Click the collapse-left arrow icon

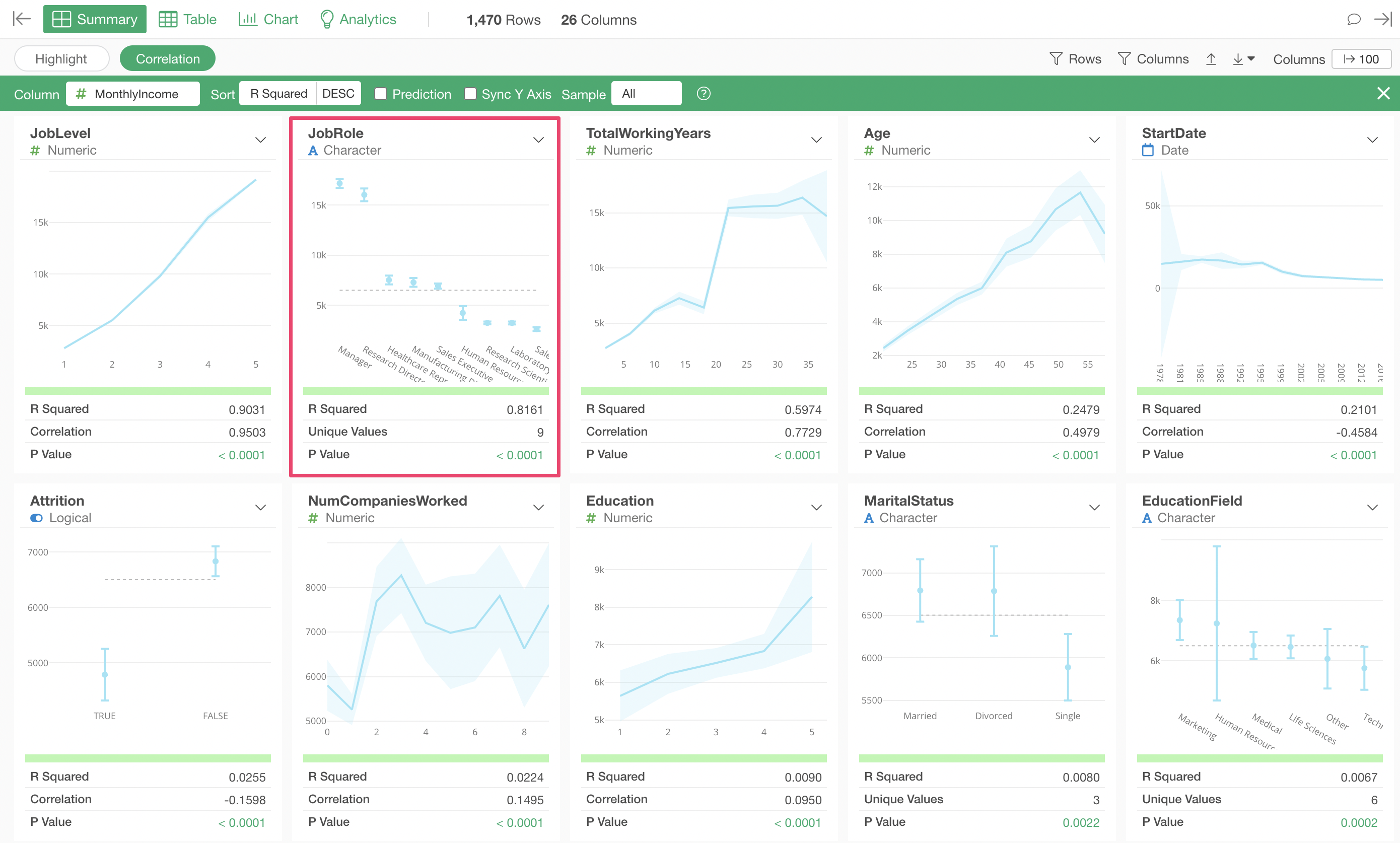(21, 19)
